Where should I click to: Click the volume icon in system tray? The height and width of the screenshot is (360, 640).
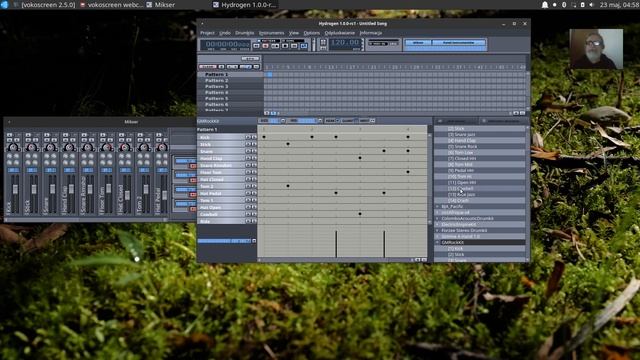pyautogui.click(x=591, y=5)
